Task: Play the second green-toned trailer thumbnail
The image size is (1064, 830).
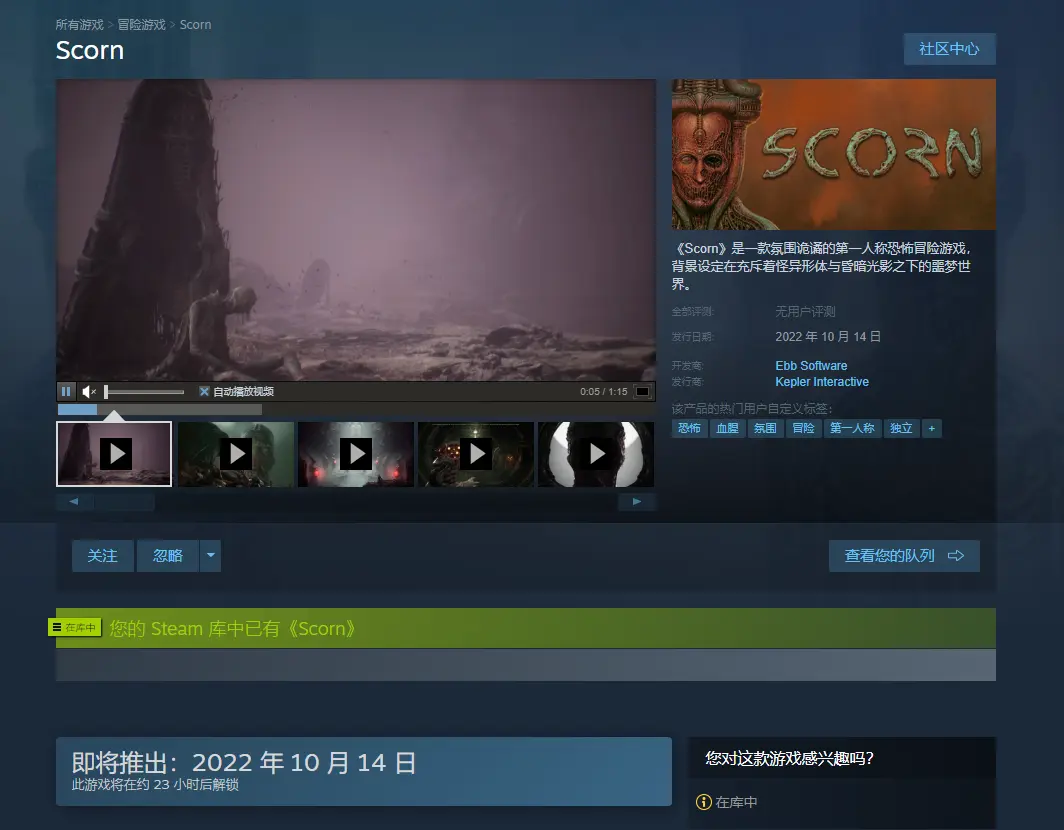Action: pos(236,454)
